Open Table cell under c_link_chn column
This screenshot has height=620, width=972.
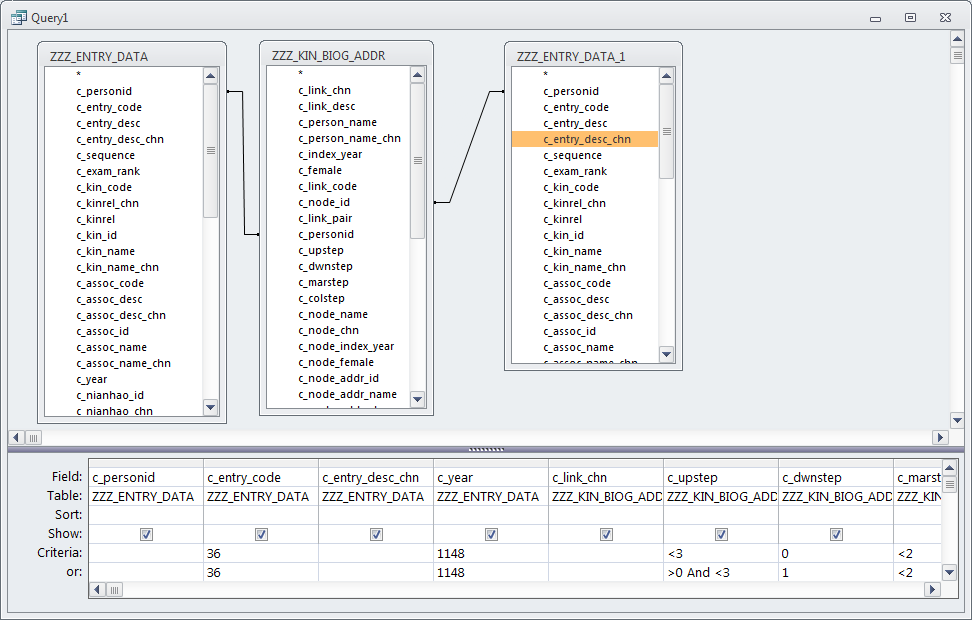tap(605, 496)
